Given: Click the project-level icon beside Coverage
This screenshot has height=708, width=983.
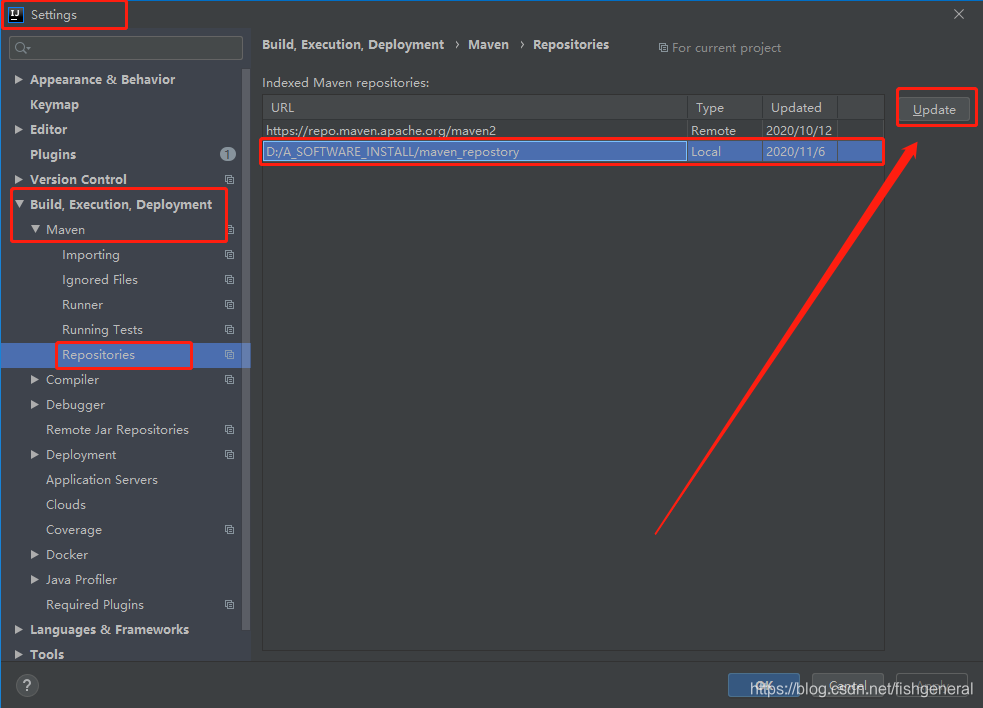Looking at the screenshot, I should [x=229, y=530].
